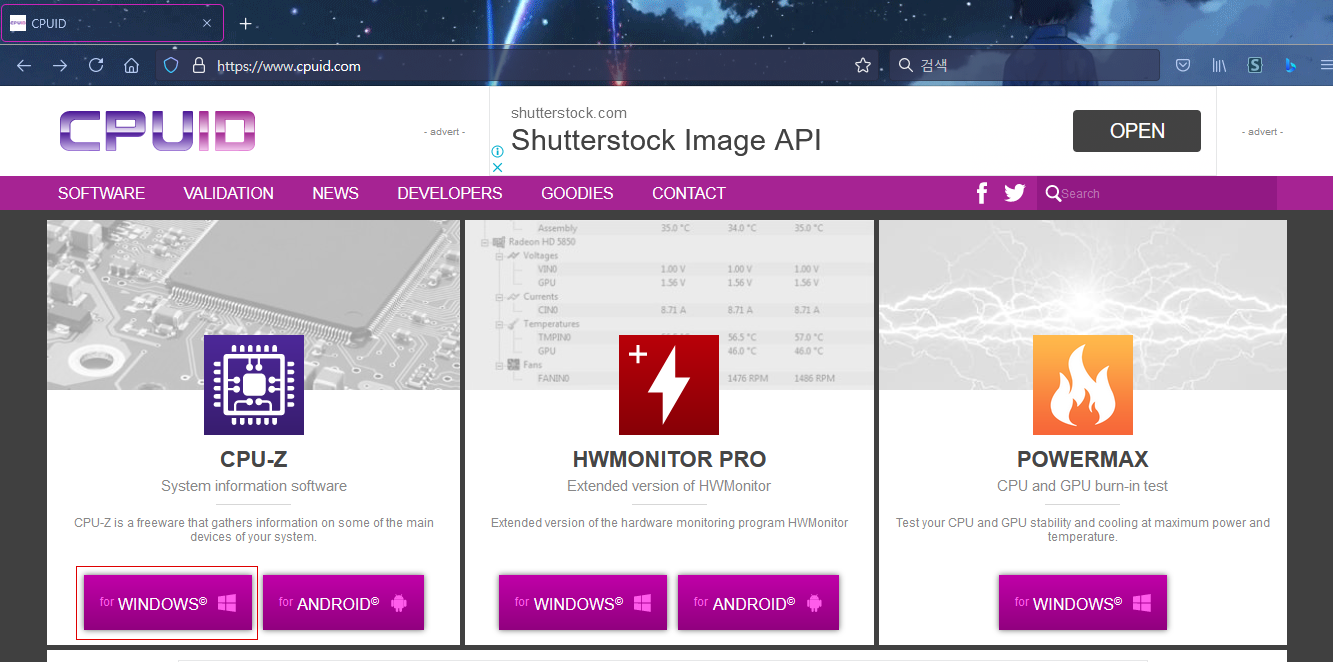Click the OPEN ad button
Viewport: 1333px width, 662px height.
tap(1137, 131)
